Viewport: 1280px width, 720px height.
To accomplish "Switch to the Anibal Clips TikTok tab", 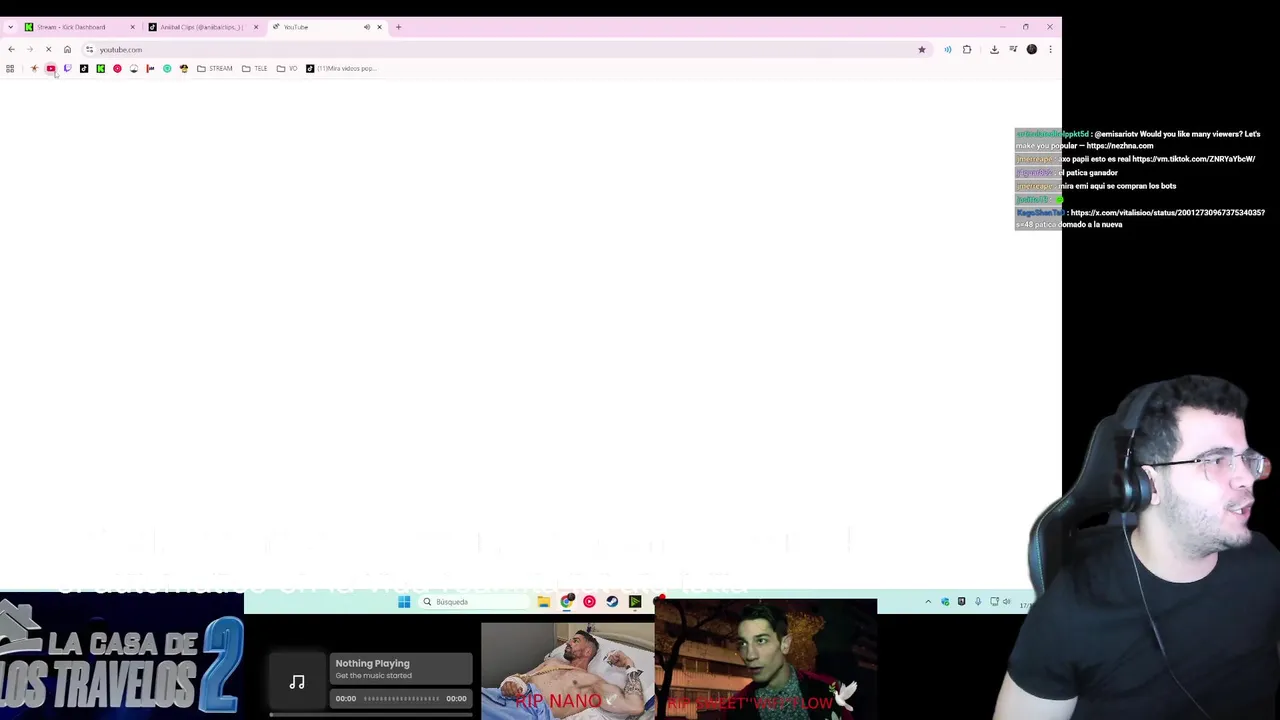I will tap(202, 27).
